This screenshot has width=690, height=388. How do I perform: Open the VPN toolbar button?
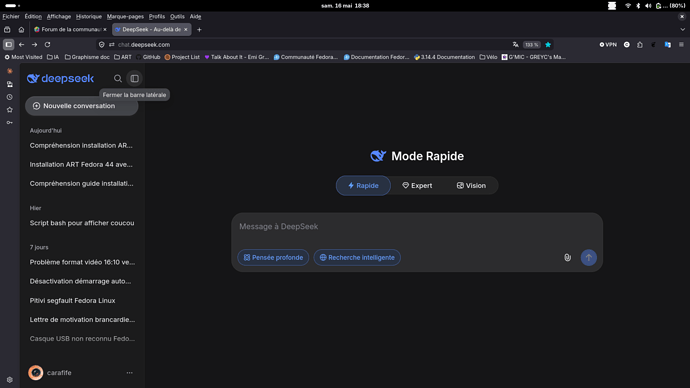pos(608,44)
